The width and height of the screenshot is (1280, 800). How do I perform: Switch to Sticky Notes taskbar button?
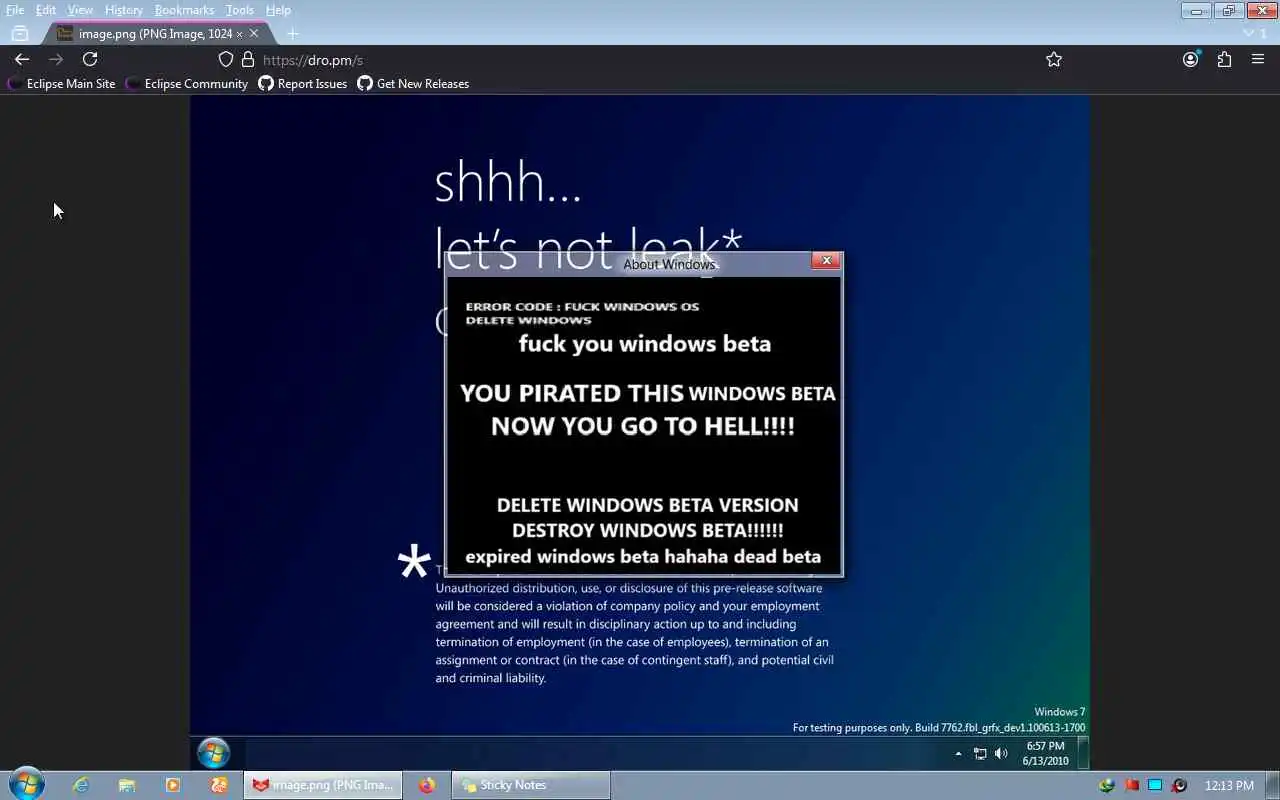(x=530, y=785)
